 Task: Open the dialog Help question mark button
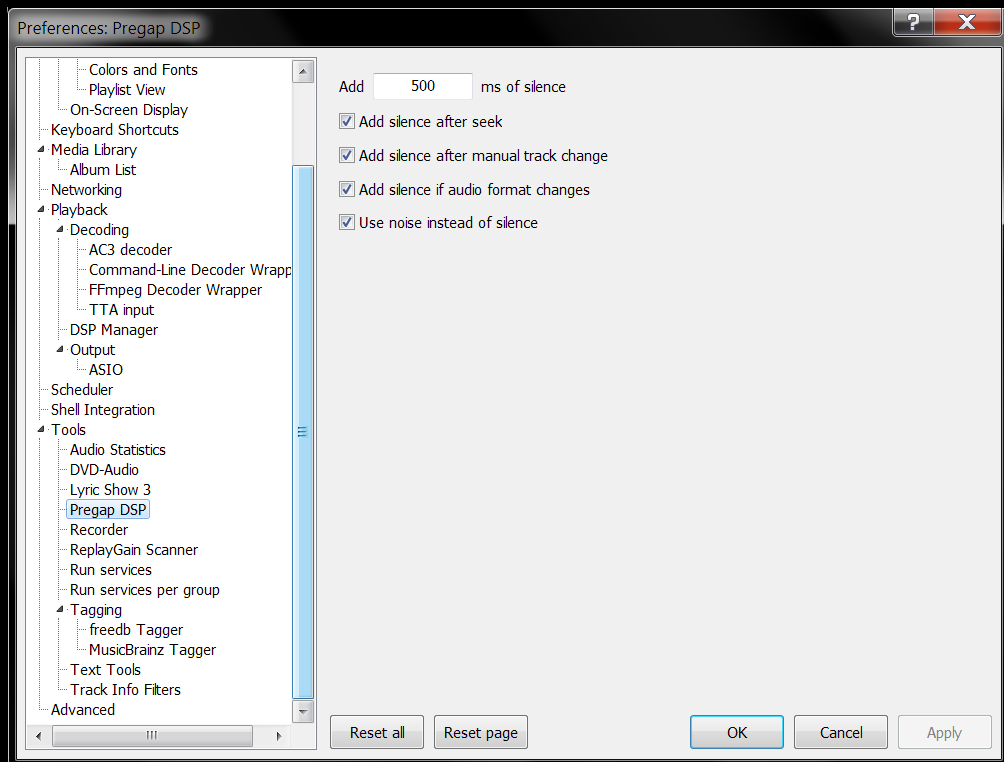tap(914, 22)
